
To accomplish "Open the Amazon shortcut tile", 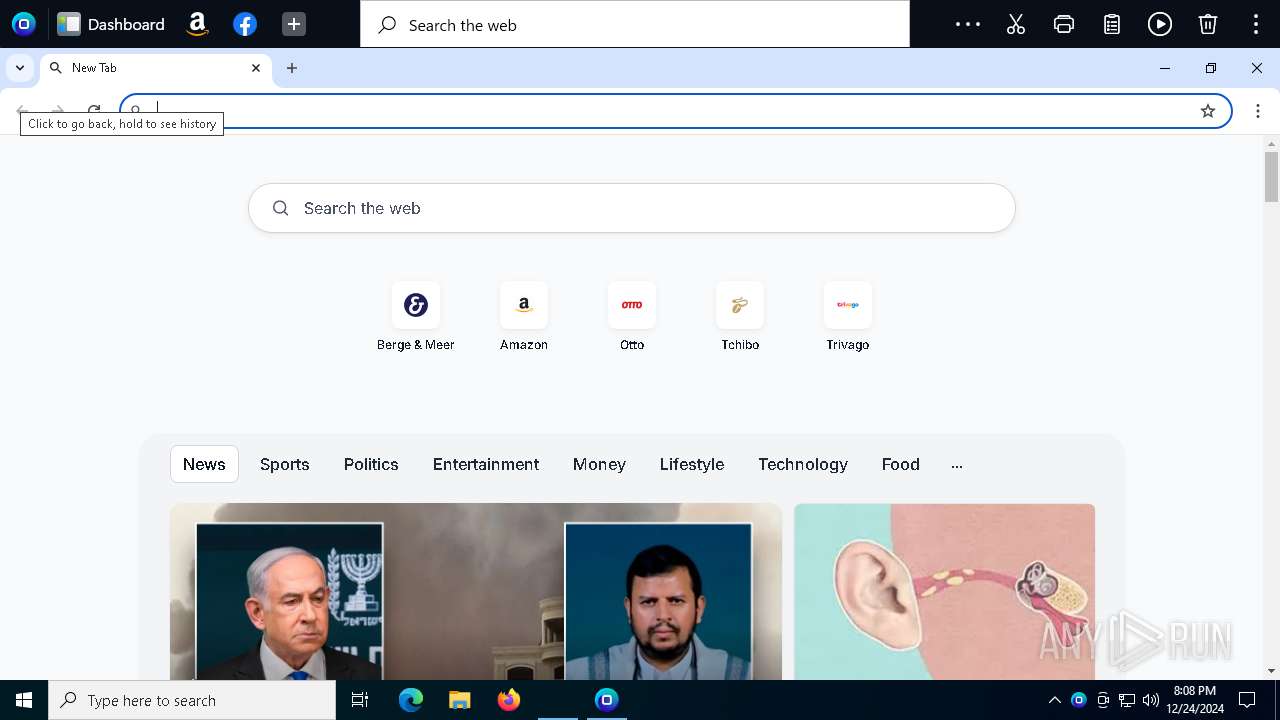I will [x=524, y=317].
